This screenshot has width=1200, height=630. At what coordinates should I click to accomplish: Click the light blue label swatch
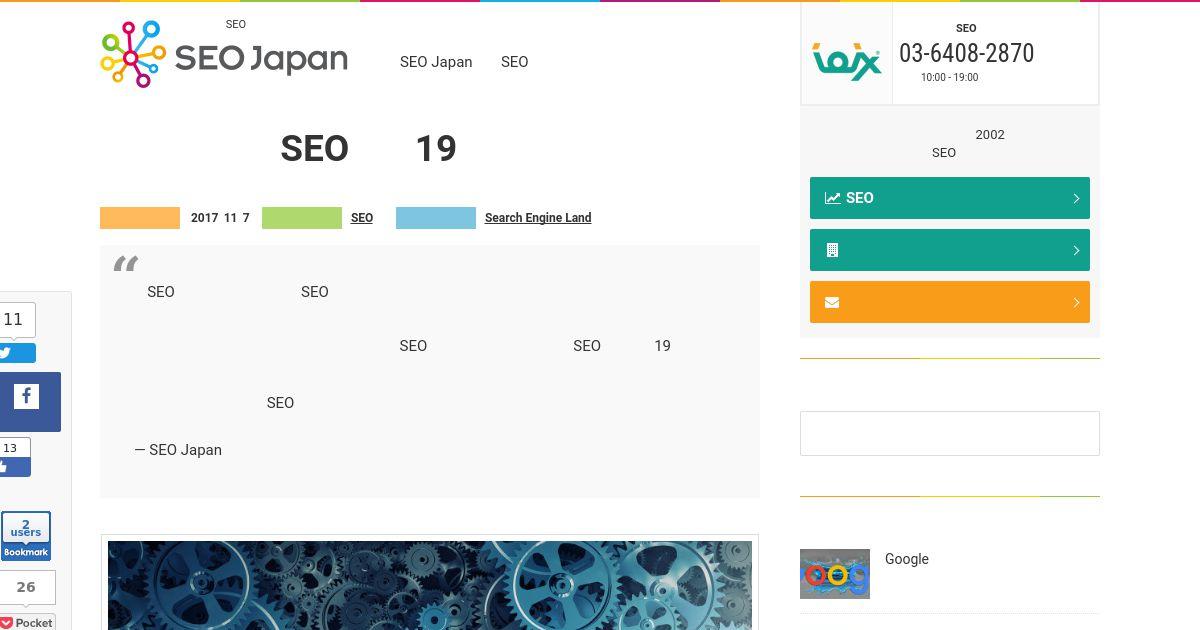pos(436,218)
